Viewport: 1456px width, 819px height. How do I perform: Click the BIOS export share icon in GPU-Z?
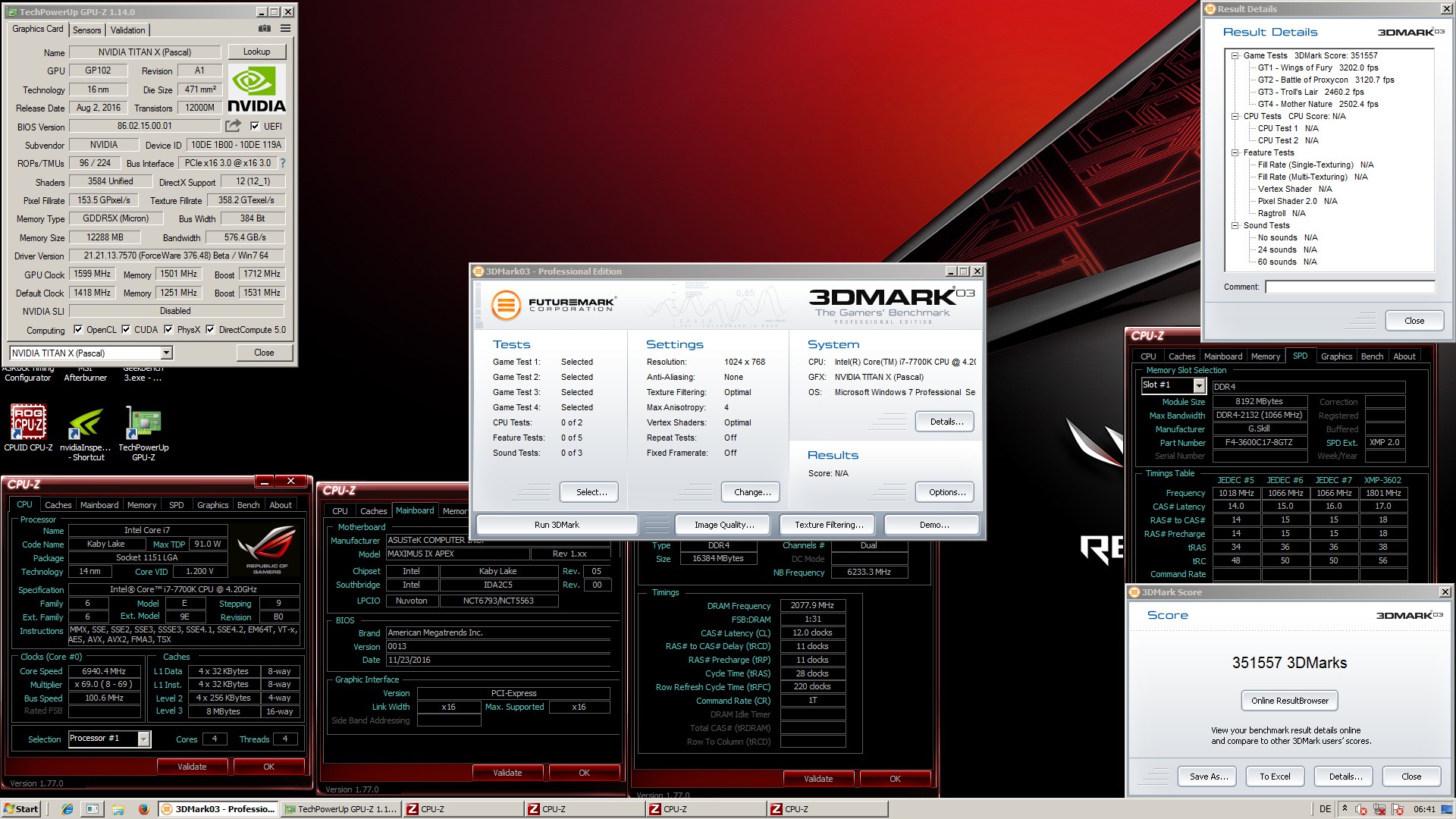234,126
